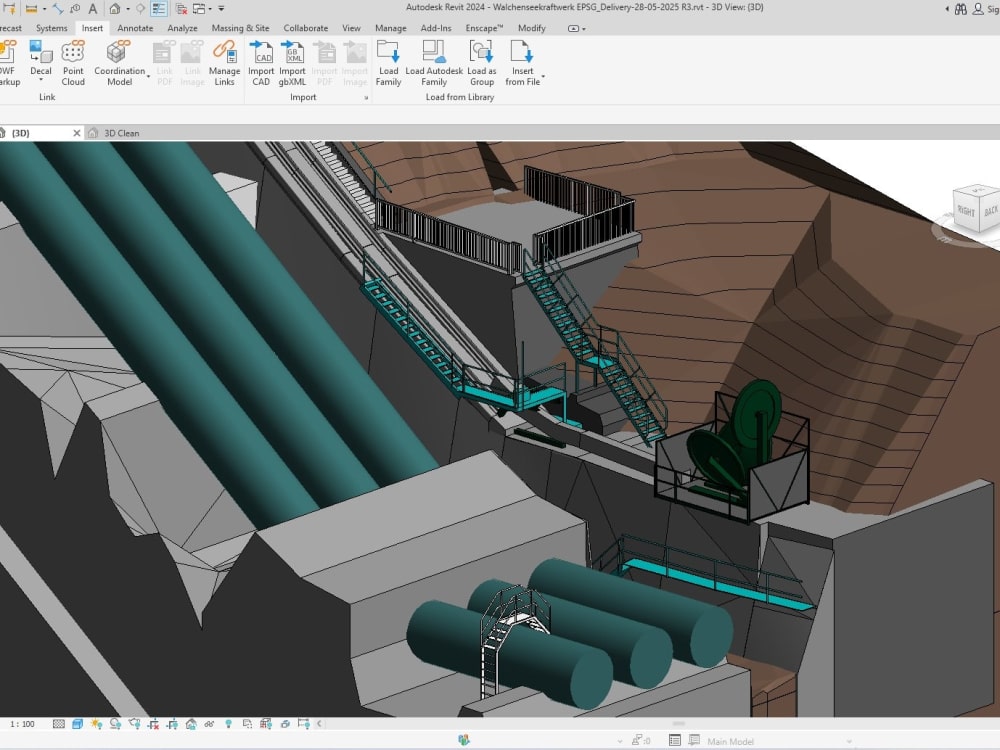Switch to the Enscape ribbon tab
The height and width of the screenshot is (750, 1000).
coord(484,28)
